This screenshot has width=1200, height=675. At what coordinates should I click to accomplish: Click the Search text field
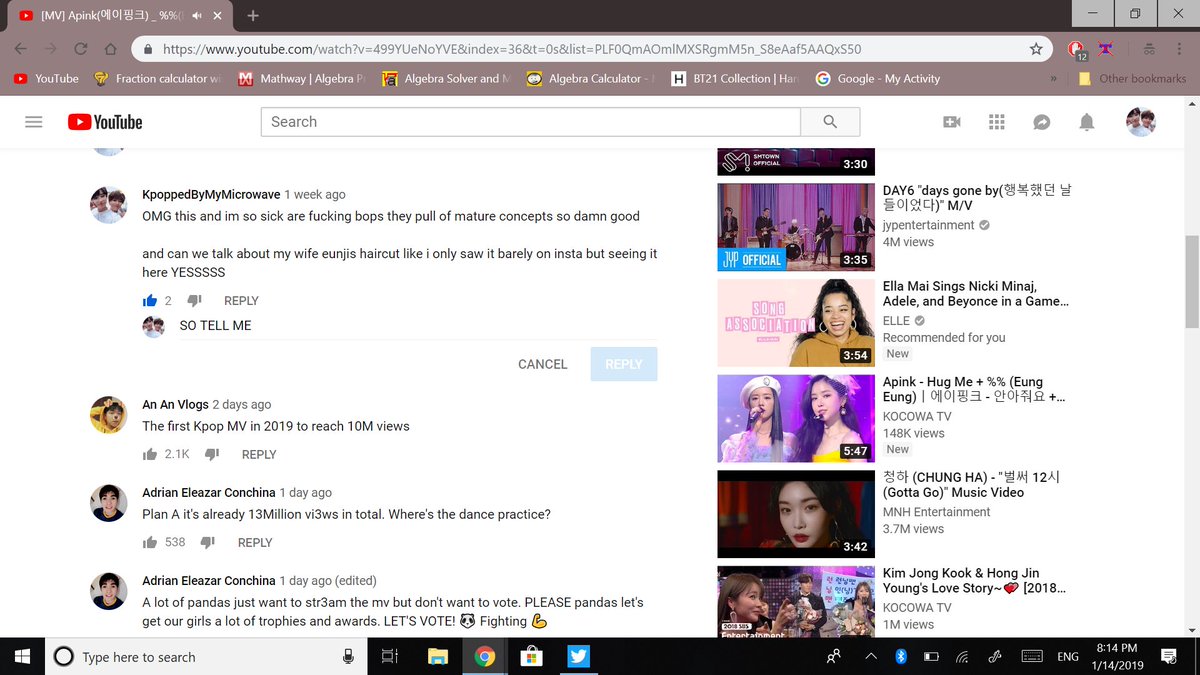531,122
